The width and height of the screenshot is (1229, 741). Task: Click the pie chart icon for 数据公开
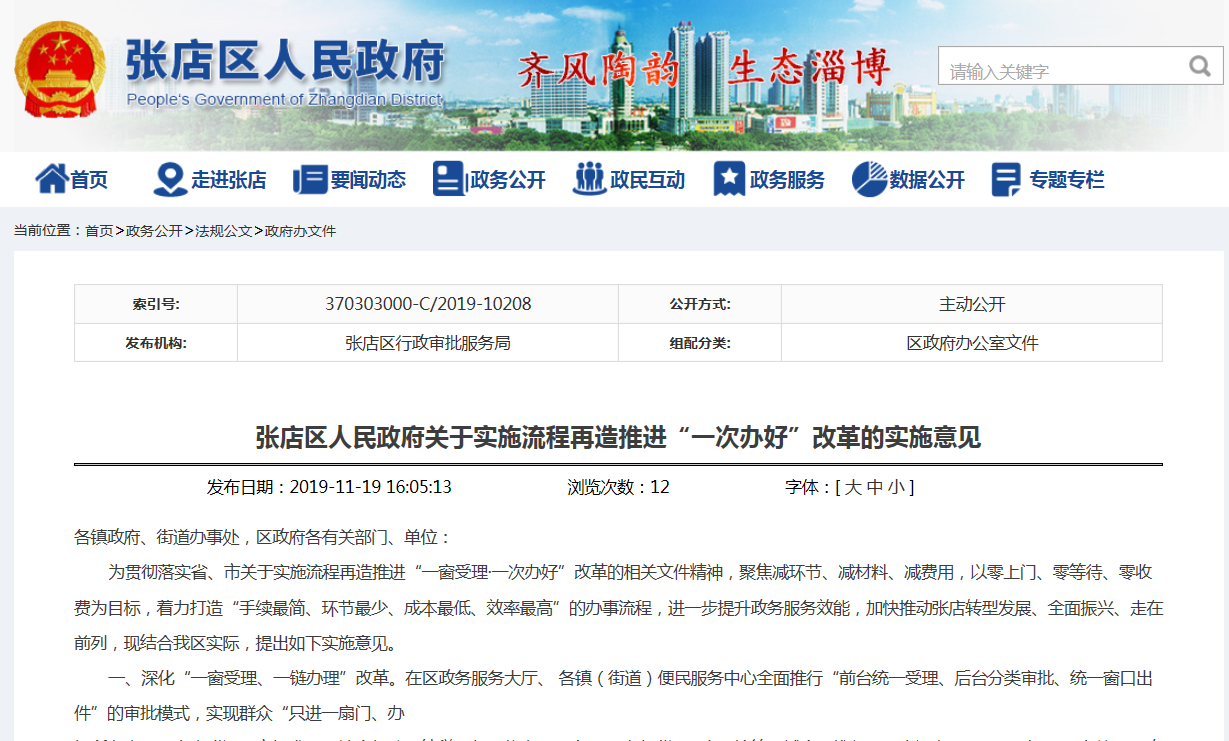pyautogui.click(x=869, y=179)
